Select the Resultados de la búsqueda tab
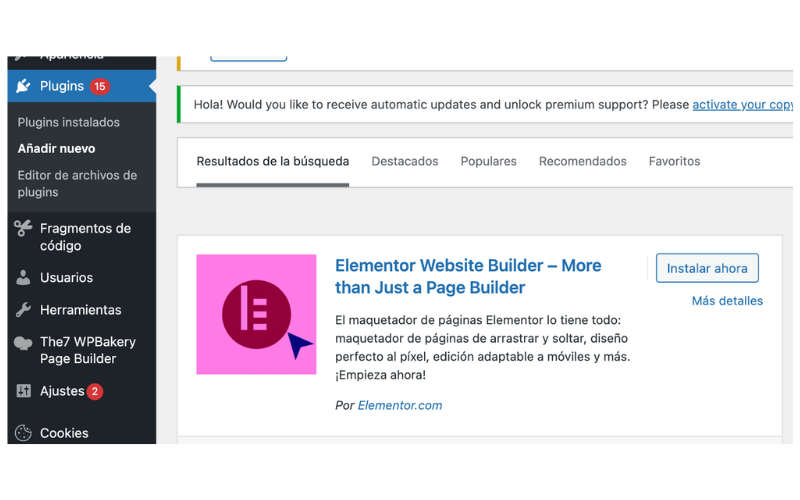This screenshot has width=800, height=500. point(272,161)
